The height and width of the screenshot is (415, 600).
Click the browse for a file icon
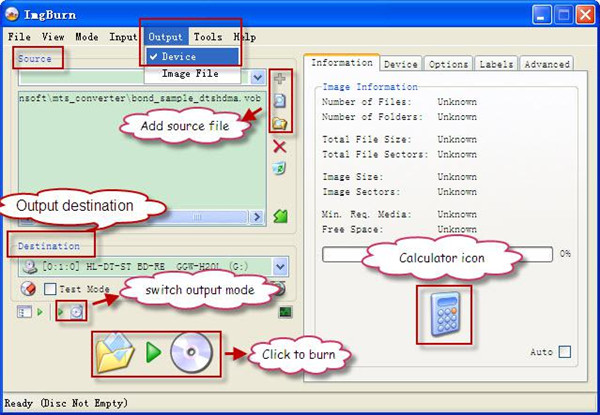280,101
